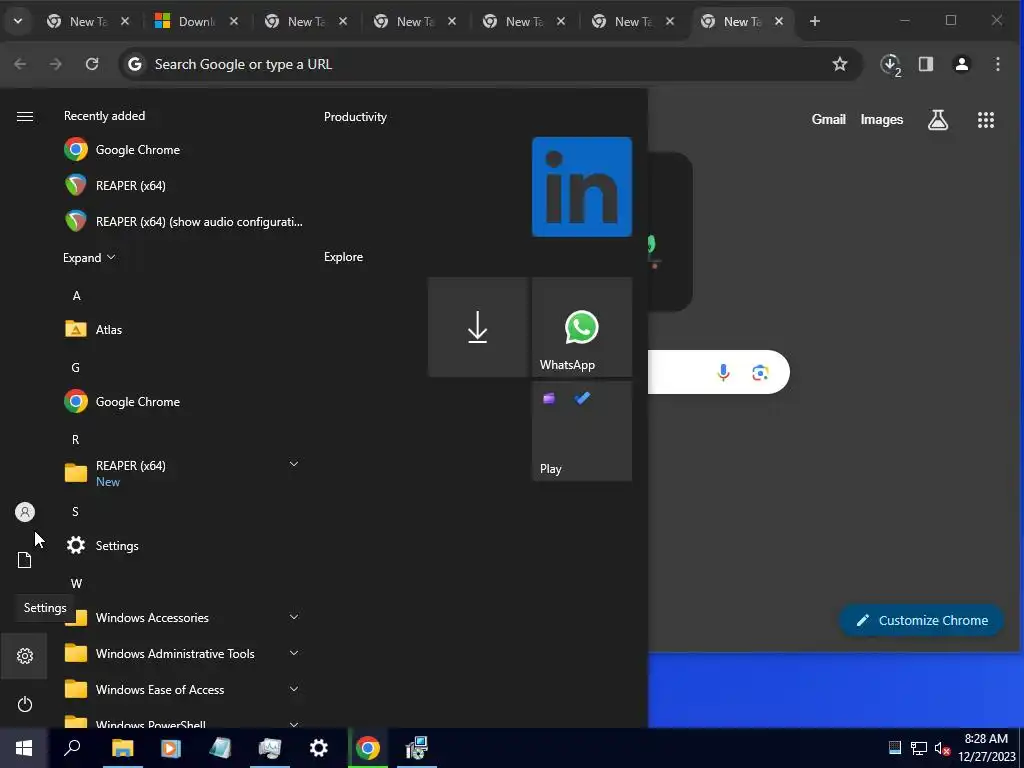
Task: Open the WhatsApp tile
Action: point(582,327)
